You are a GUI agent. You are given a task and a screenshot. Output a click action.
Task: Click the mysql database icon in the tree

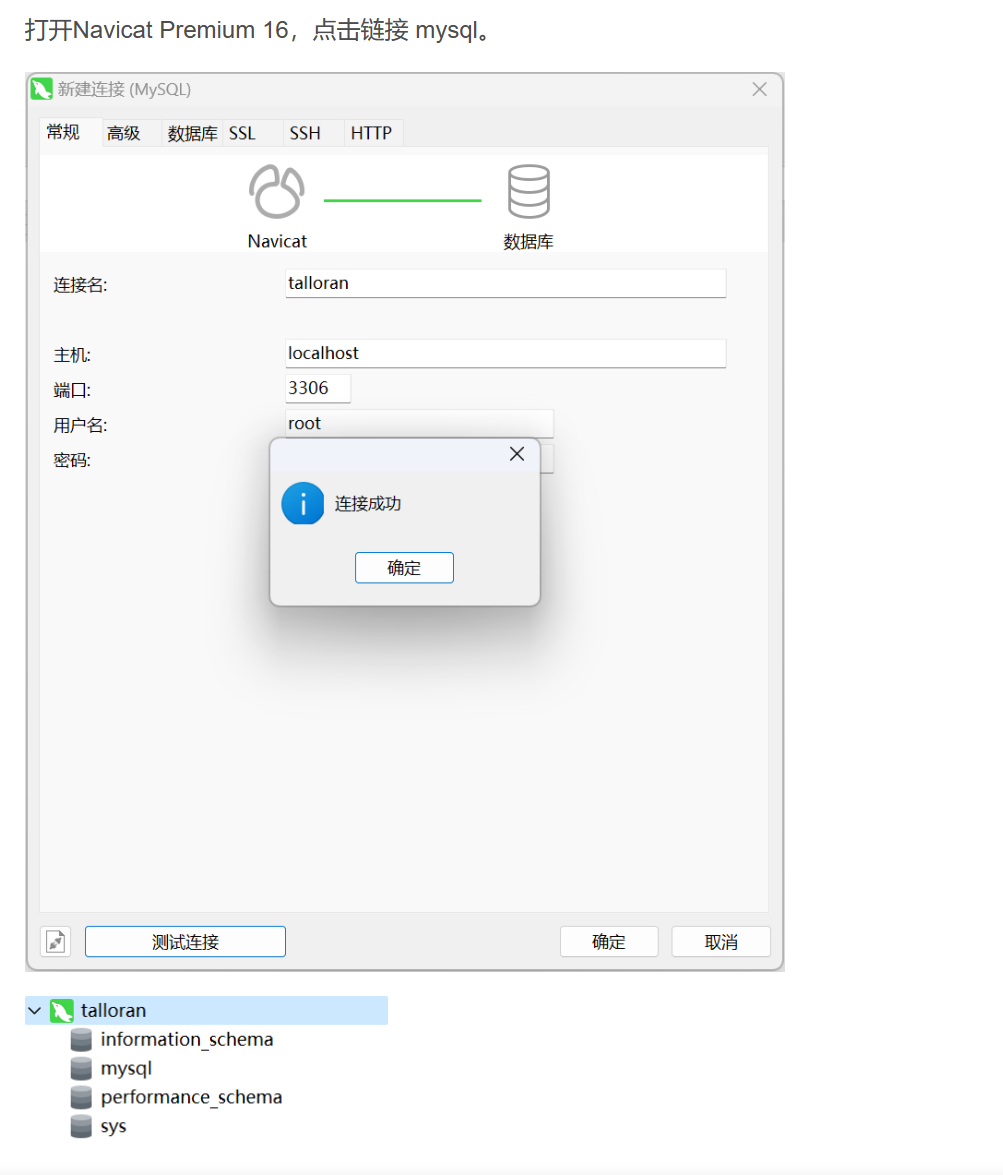point(81,1068)
